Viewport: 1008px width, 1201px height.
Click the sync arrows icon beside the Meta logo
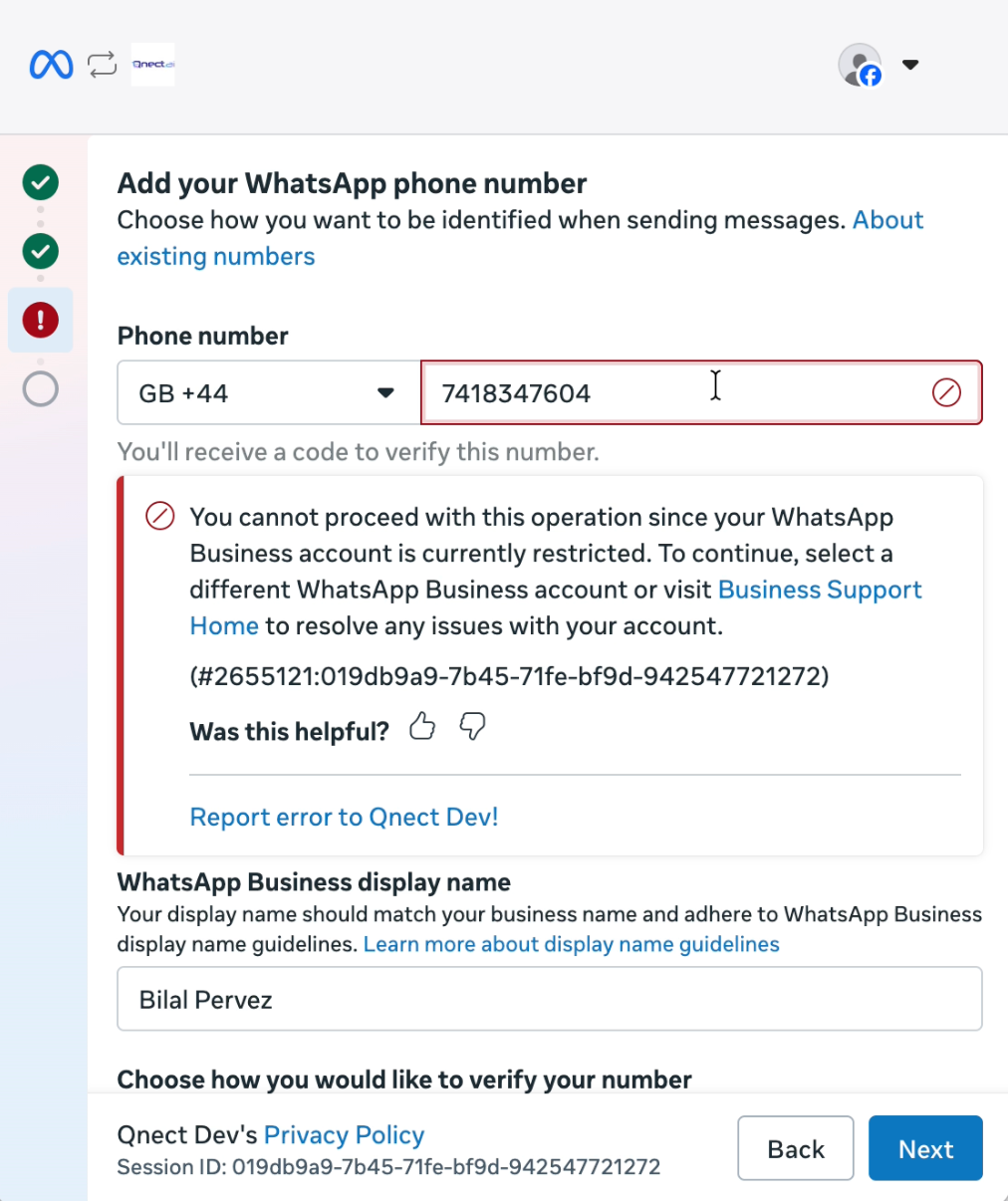coord(102,65)
